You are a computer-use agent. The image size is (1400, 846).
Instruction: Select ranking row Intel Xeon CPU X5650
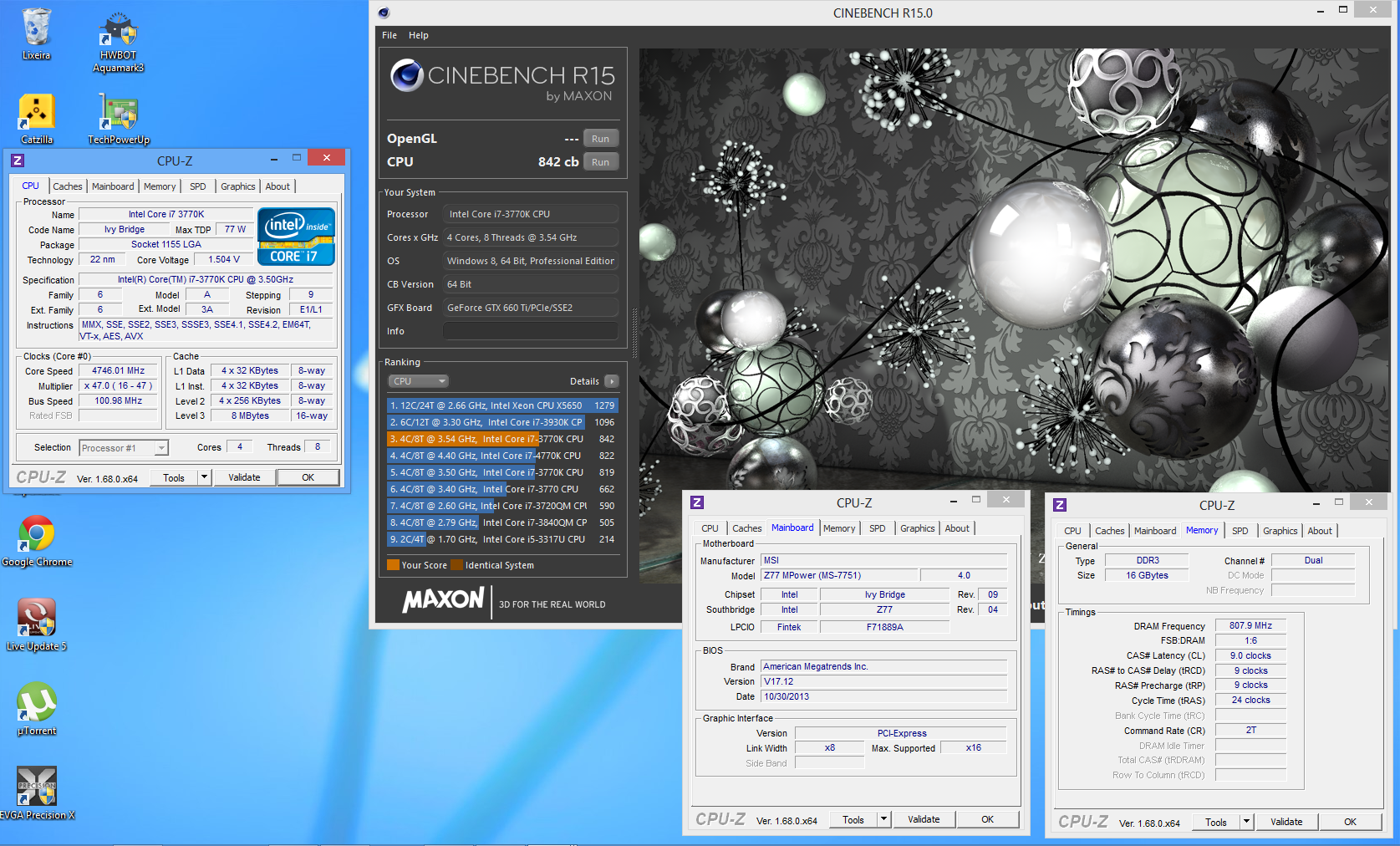click(502, 405)
